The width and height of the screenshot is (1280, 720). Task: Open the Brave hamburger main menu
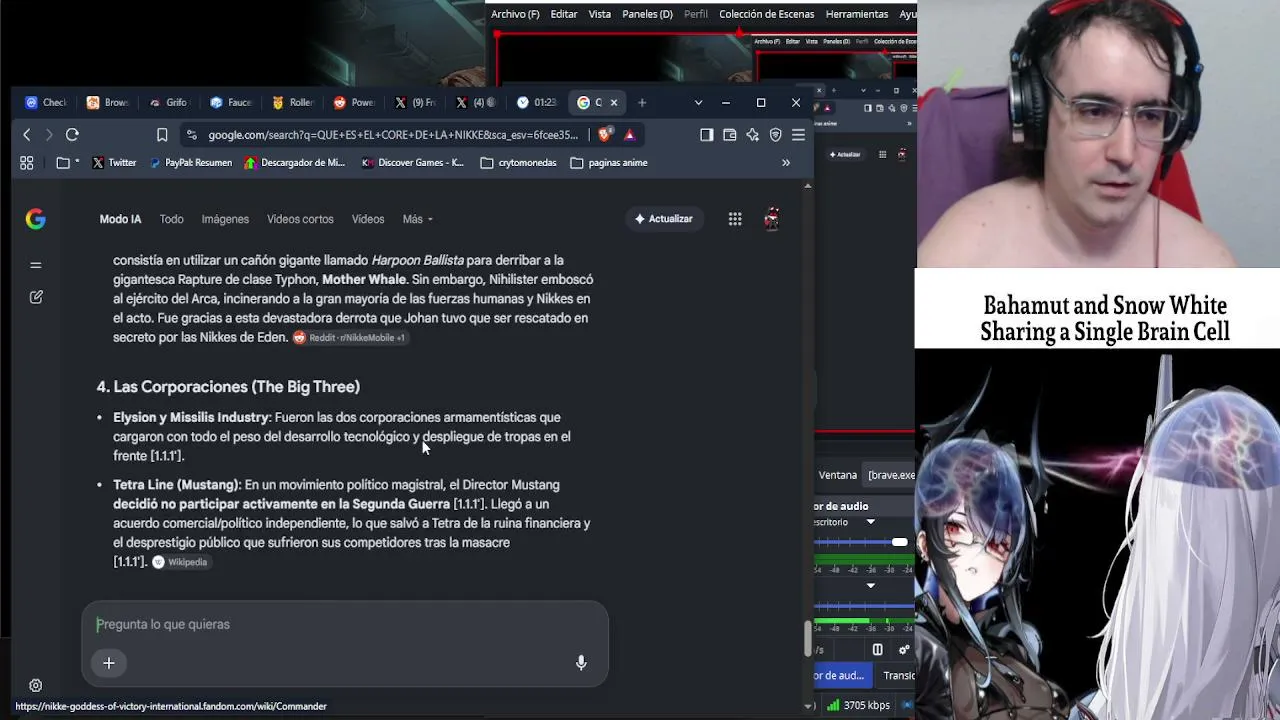click(798, 135)
